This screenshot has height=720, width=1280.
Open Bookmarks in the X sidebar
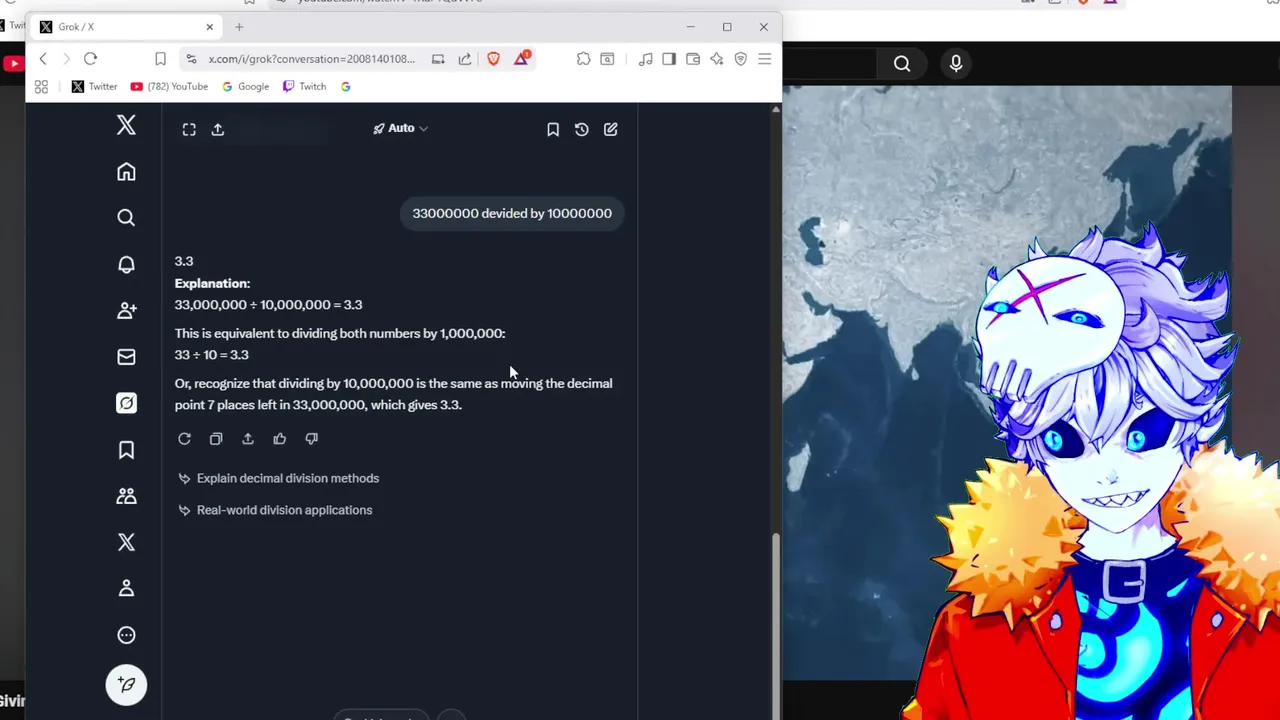pyautogui.click(x=126, y=450)
